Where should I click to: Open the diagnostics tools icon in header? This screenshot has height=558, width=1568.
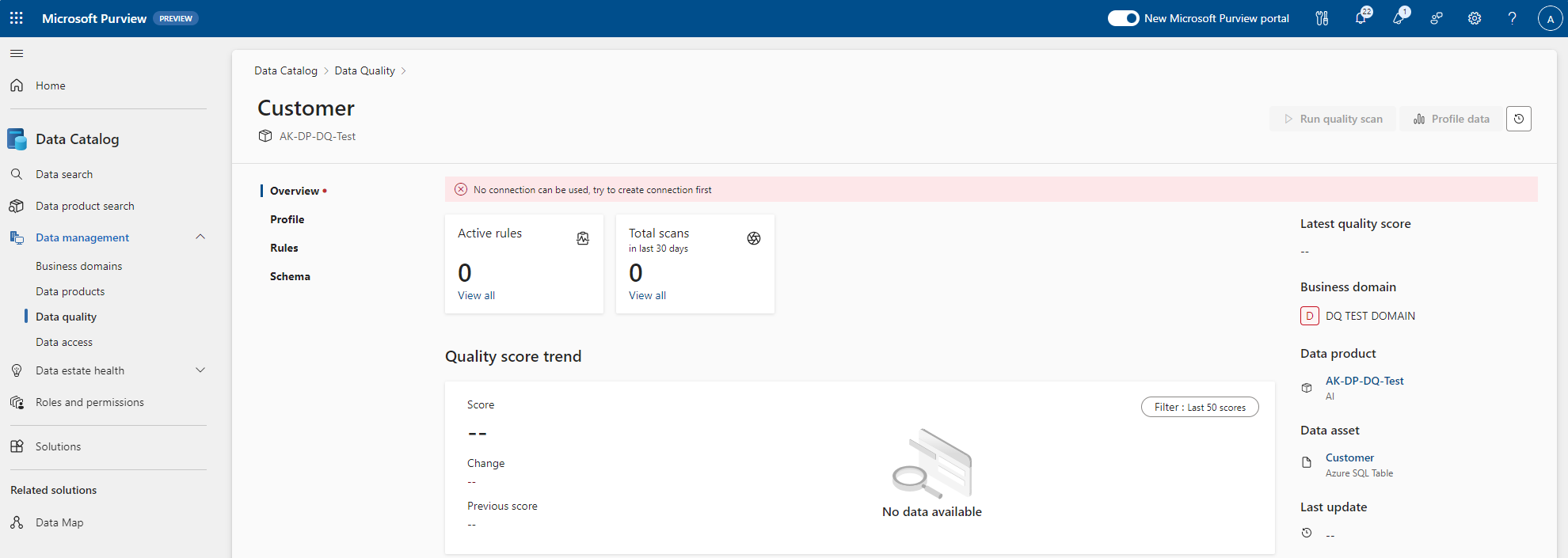click(1322, 18)
